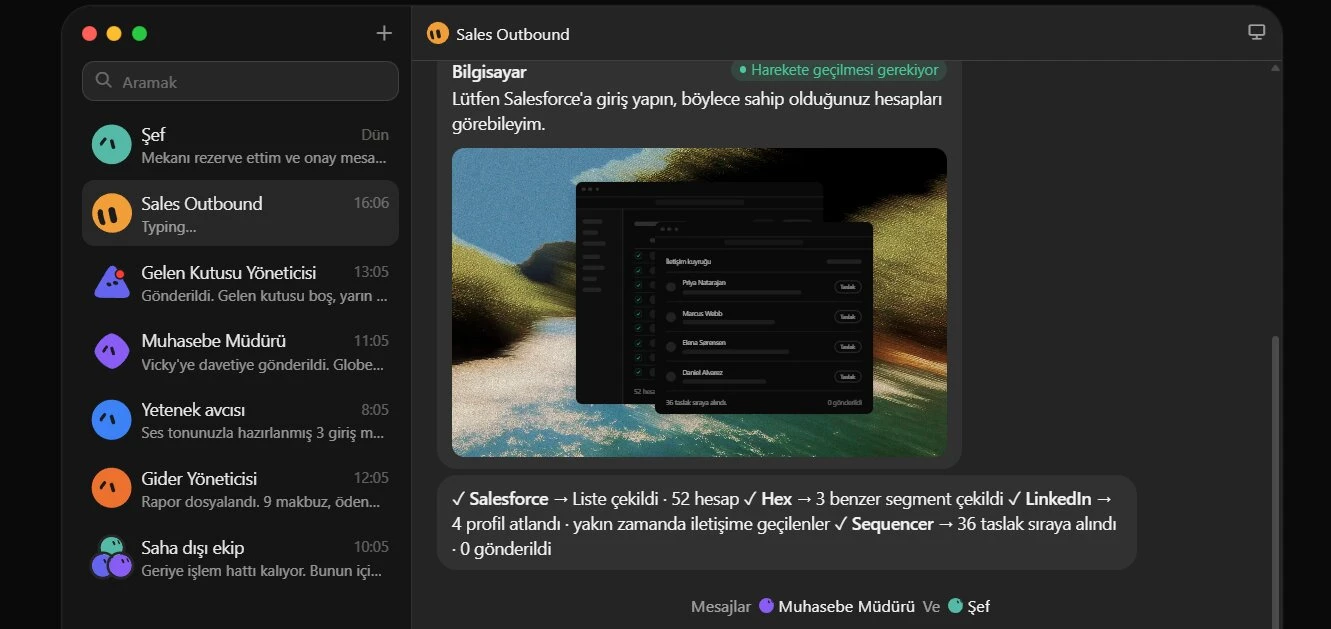Click the purple Muhasebe Müdürü avatar in the chat list

(112, 351)
